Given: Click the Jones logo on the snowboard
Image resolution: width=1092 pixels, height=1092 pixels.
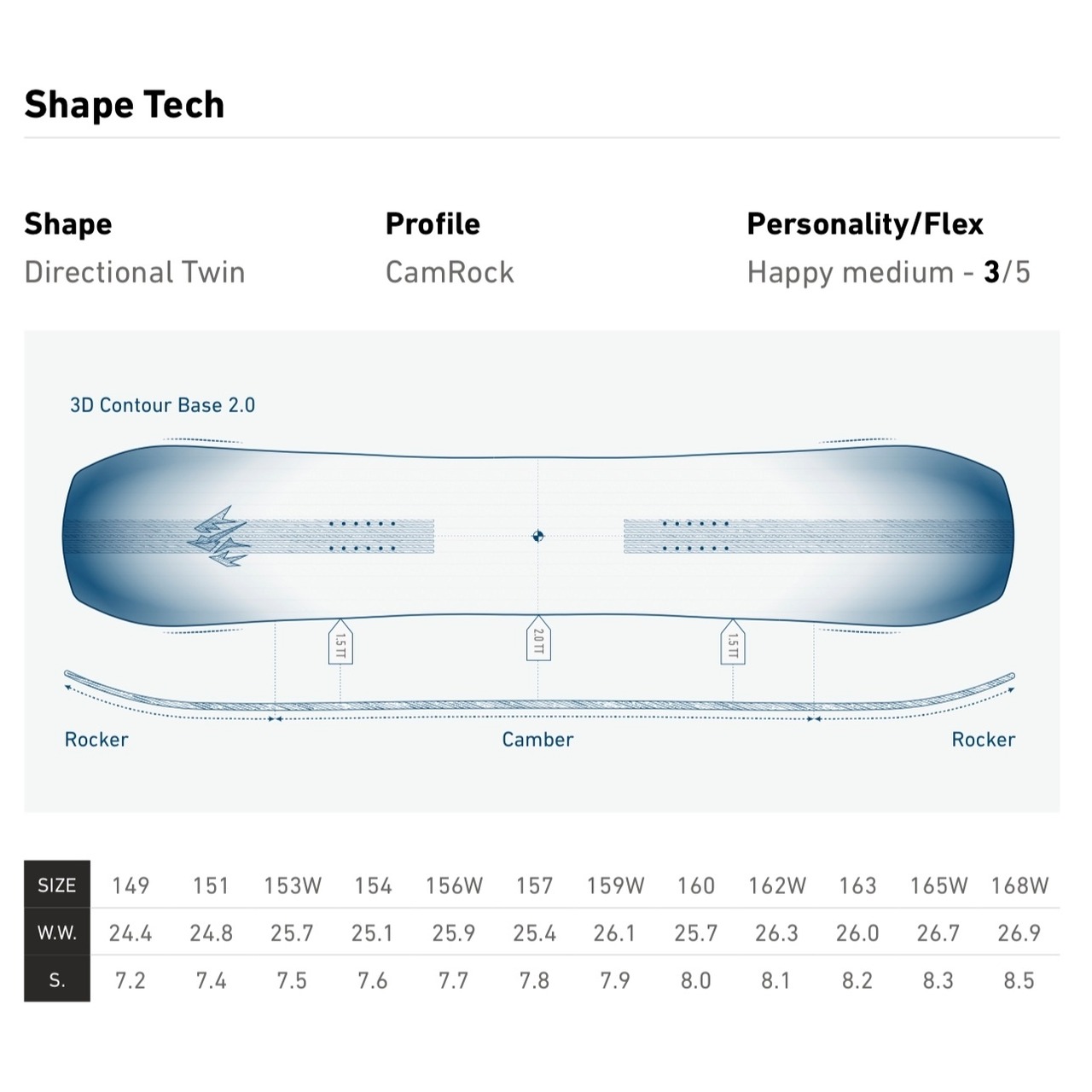Looking at the screenshot, I should [218, 536].
